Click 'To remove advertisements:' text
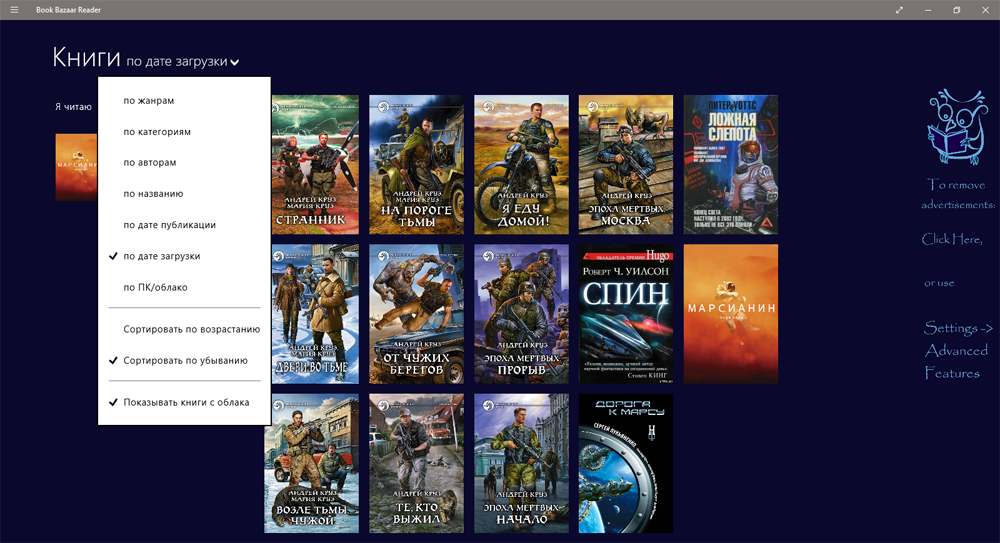This screenshot has height=543, width=1000. click(957, 195)
